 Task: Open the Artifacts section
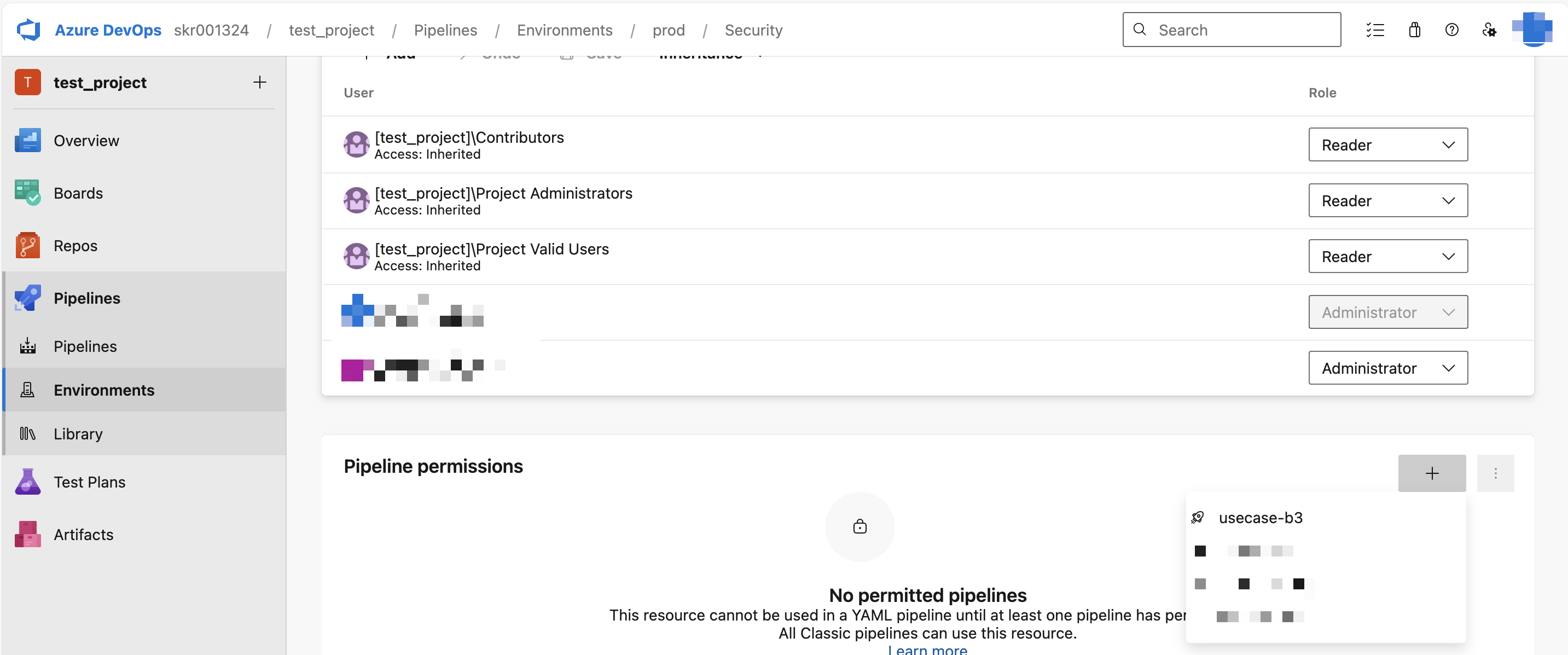[83, 534]
